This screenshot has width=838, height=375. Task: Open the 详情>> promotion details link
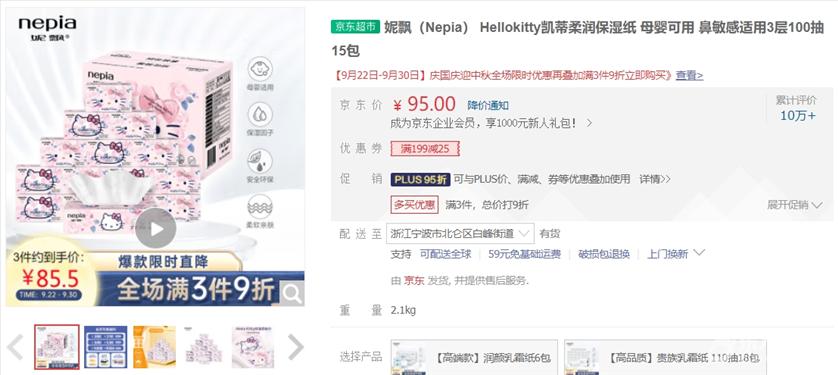pos(655,179)
